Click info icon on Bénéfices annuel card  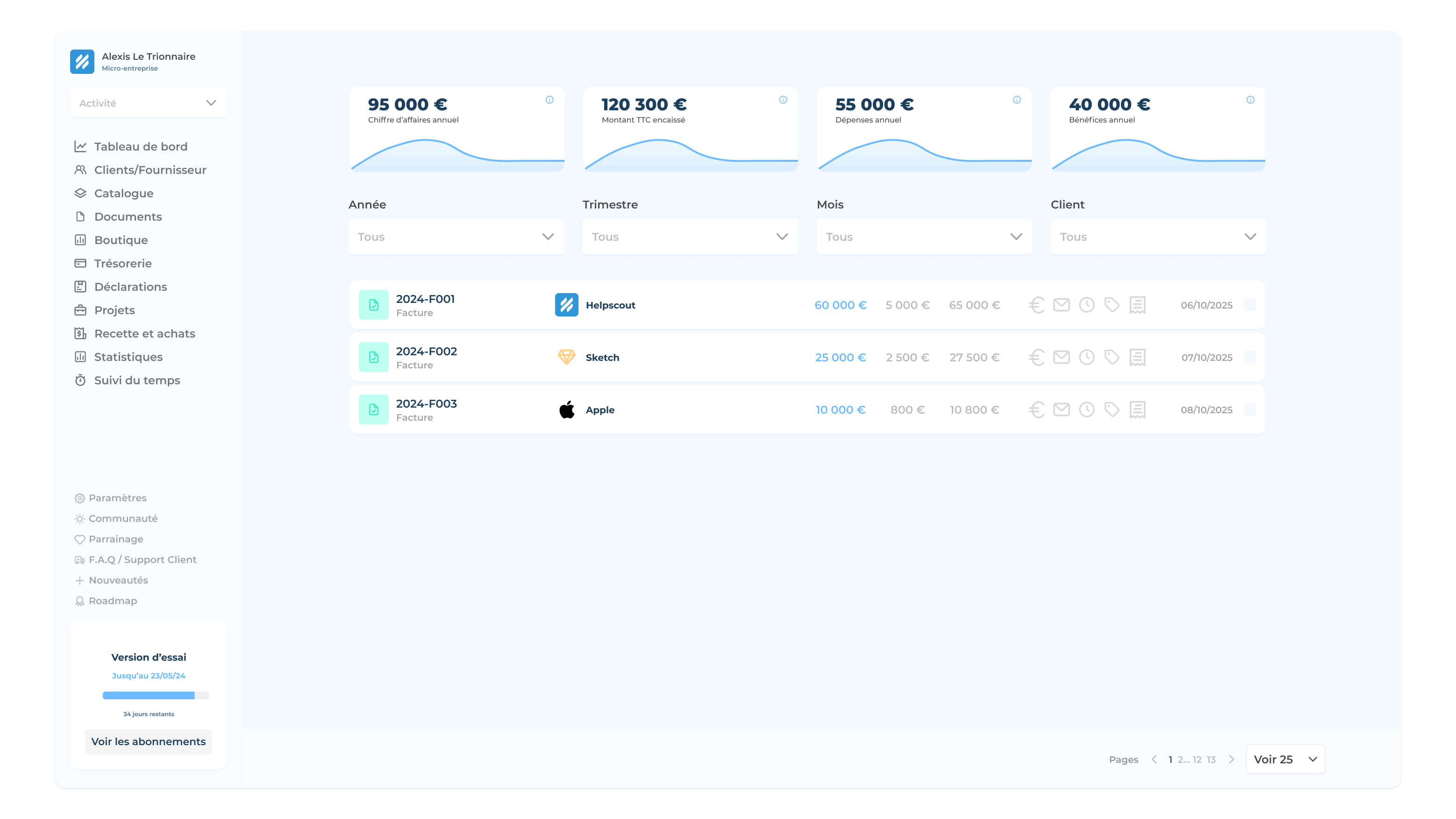click(x=1250, y=100)
